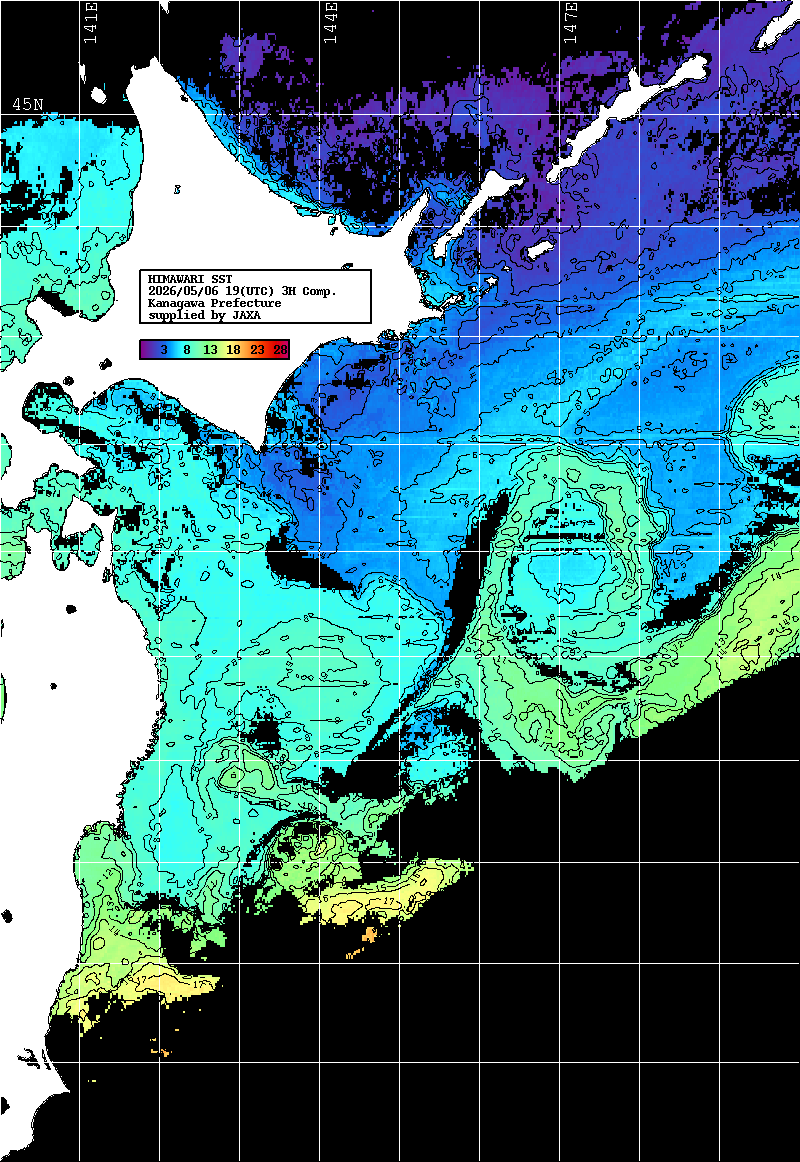Click the Kanagawa Prefecture text
This screenshot has width=800, height=1162.
click(215, 303)
